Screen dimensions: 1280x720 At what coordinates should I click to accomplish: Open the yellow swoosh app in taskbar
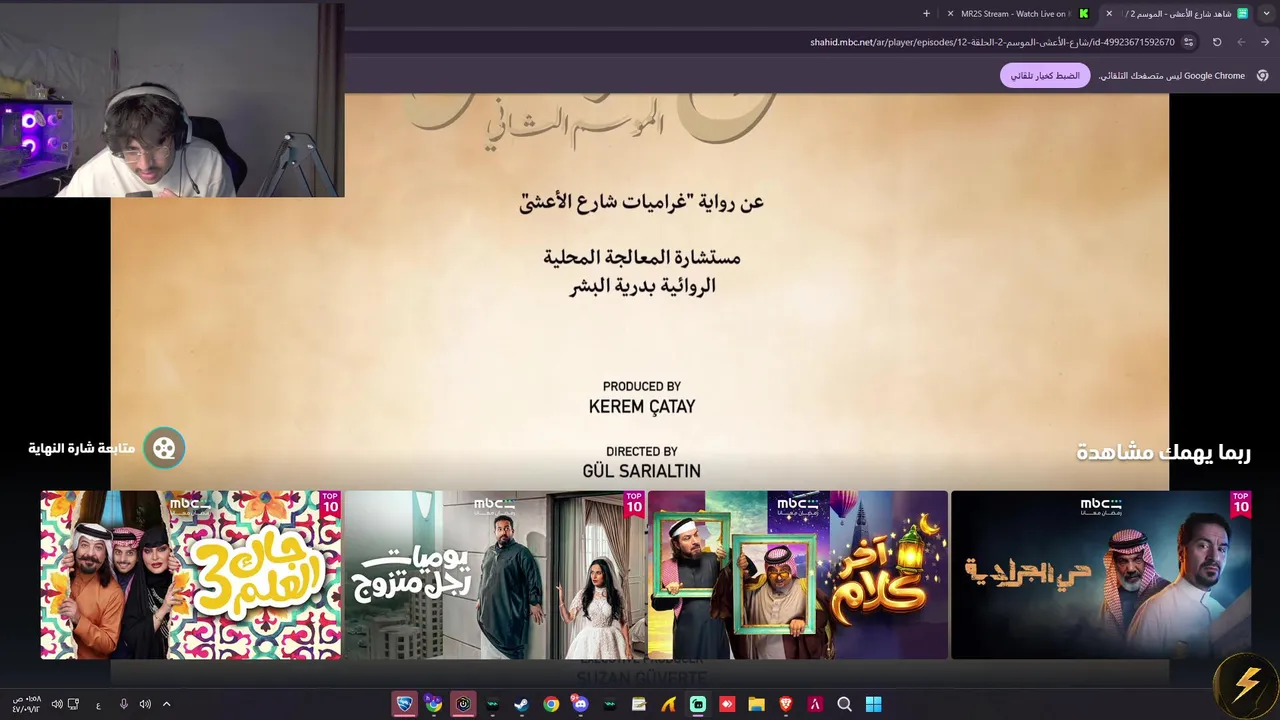(668, 704)
